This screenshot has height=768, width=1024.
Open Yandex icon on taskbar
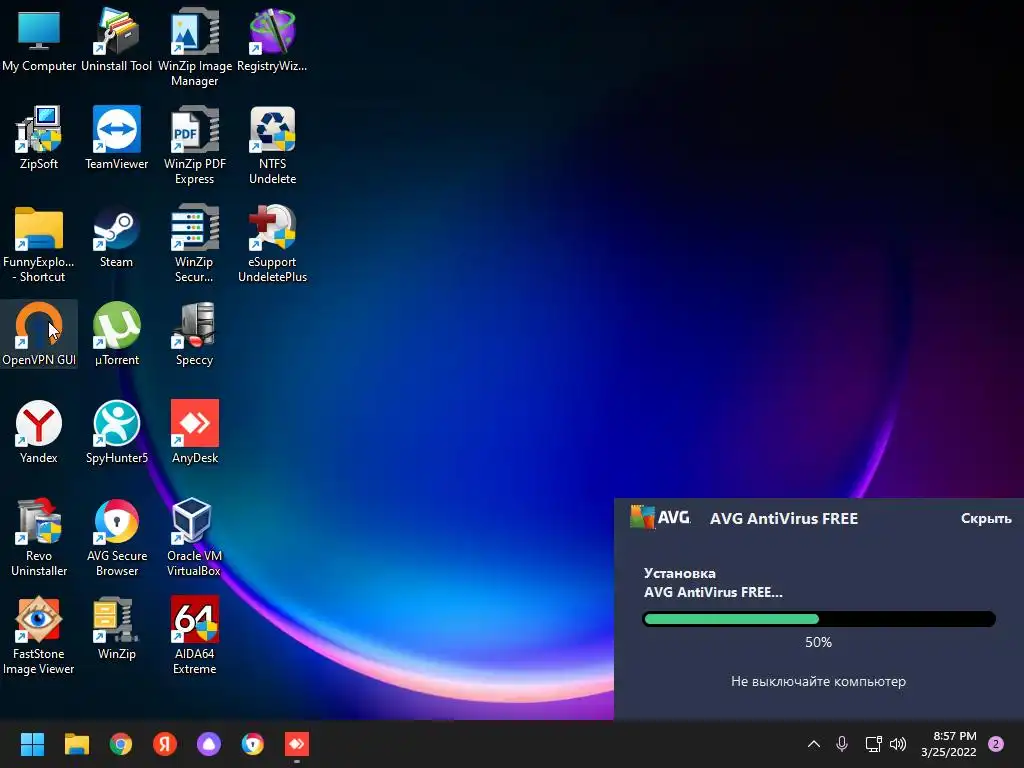tap(165, 744)
